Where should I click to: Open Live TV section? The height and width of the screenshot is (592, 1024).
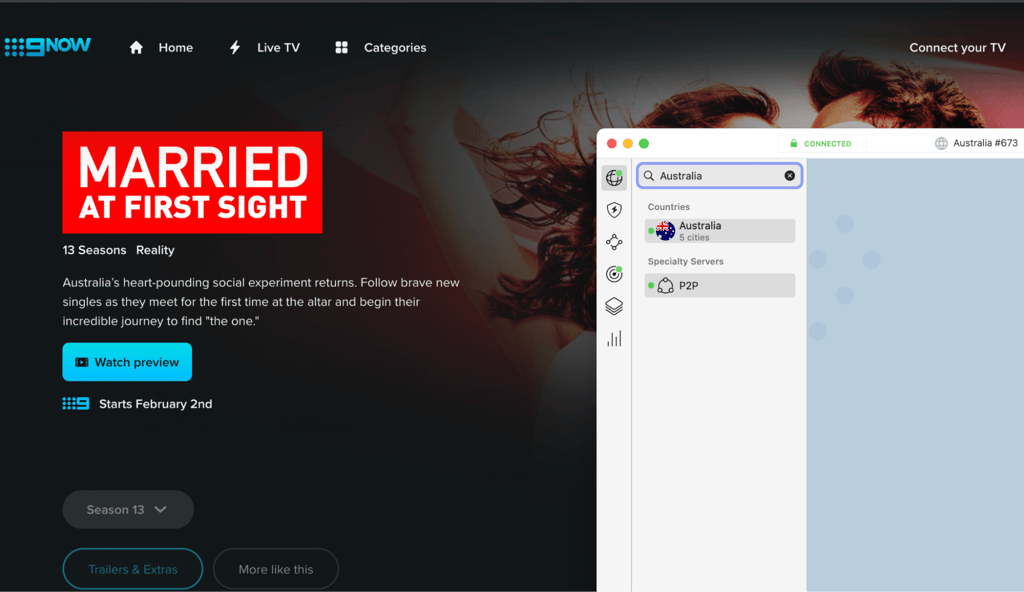278,48
